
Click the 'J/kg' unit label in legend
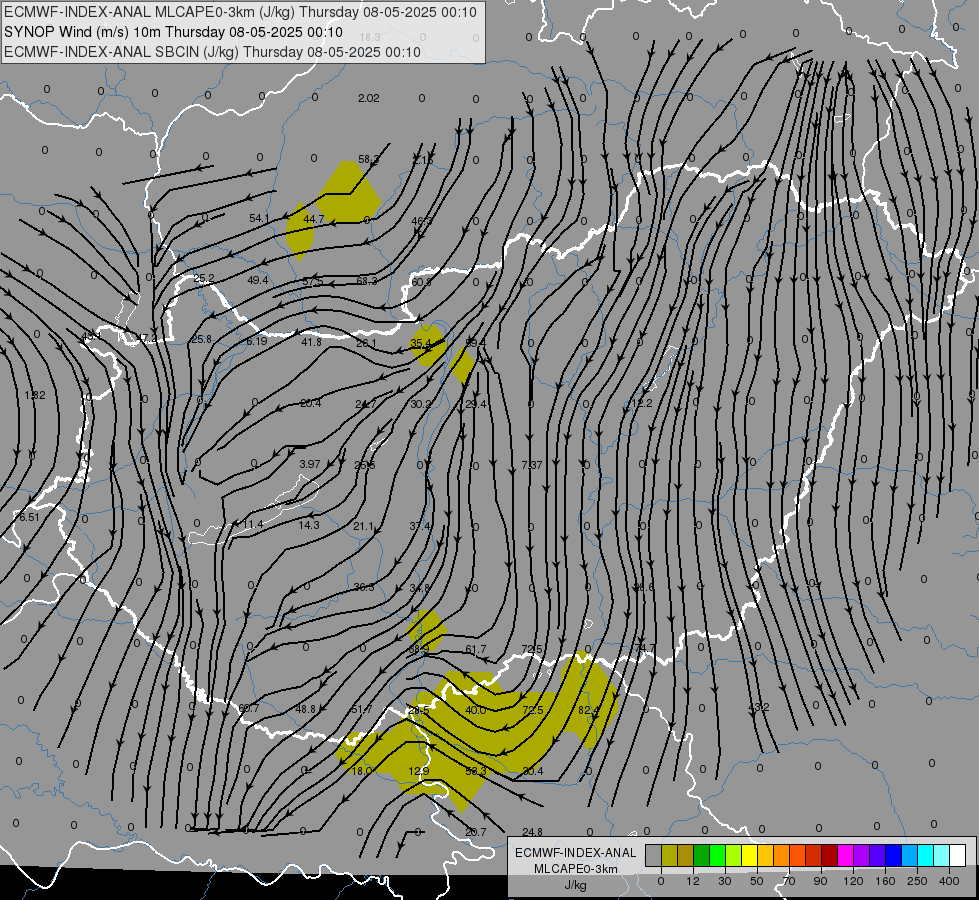(575, 885)
